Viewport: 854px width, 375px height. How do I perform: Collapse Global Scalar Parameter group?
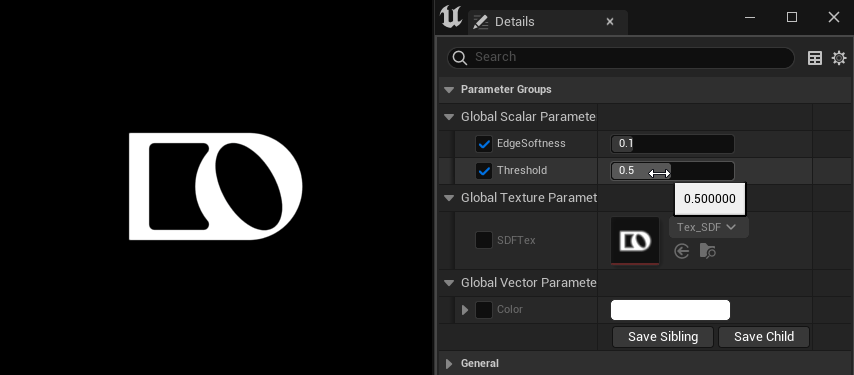[x=449, y=117]
